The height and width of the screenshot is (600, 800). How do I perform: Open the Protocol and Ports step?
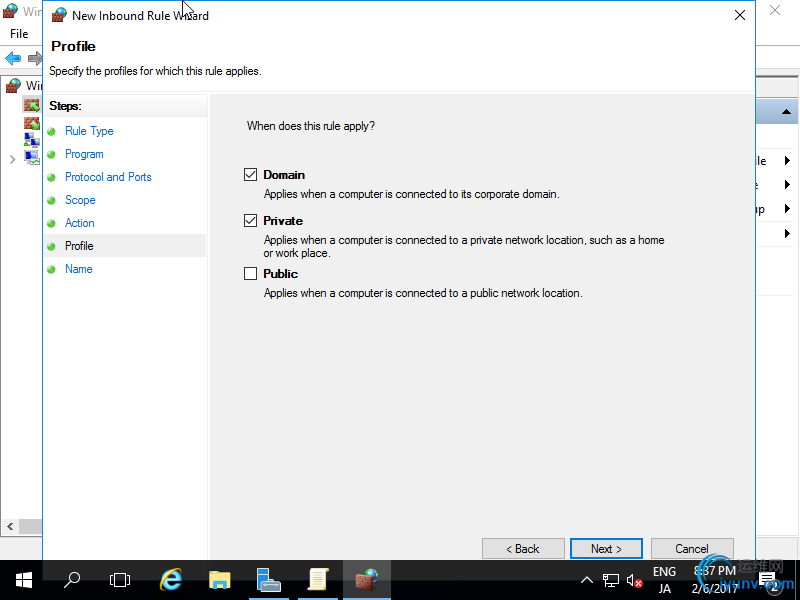pyautogui.click(x=108, y=177)
